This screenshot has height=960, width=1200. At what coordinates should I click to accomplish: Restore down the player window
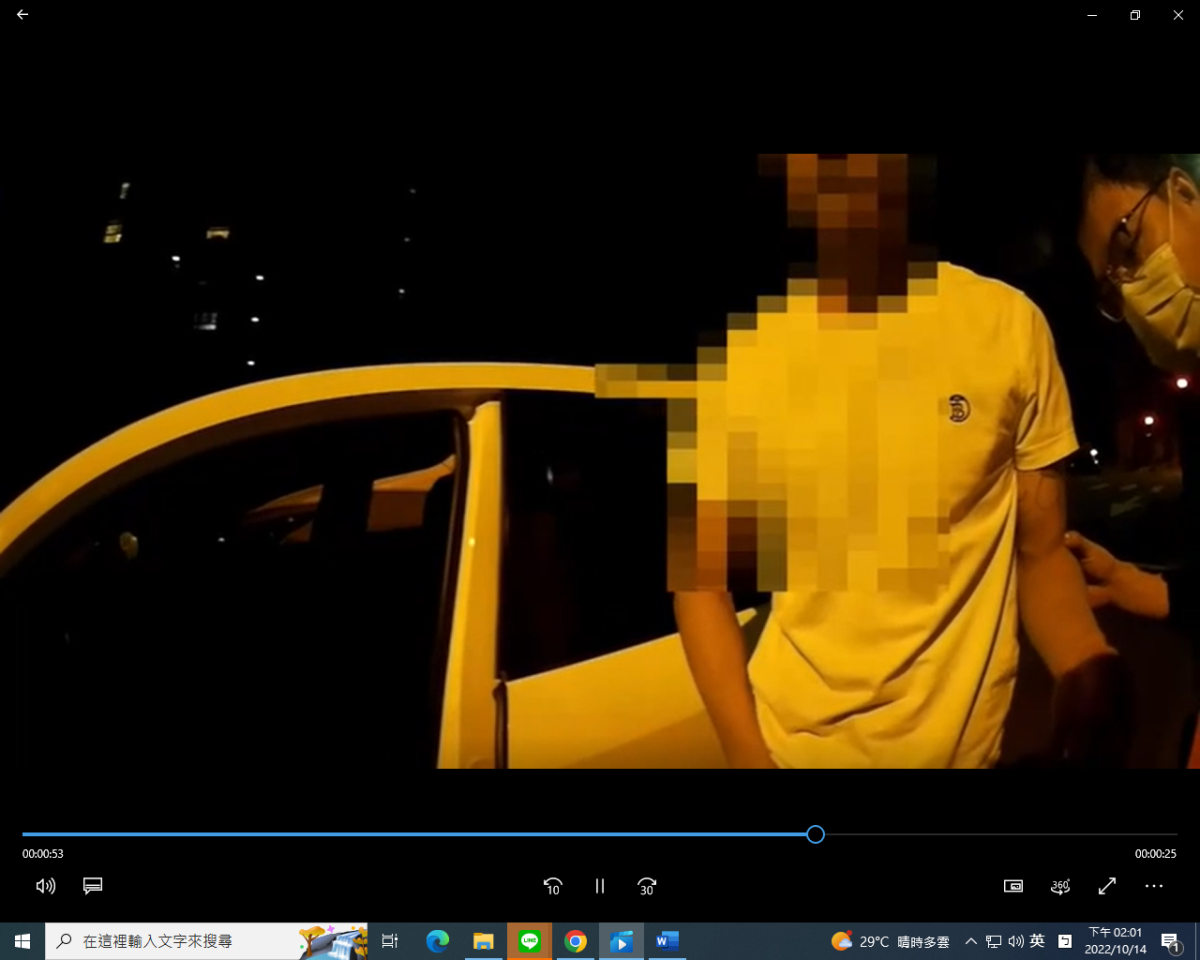point(1135,15)
